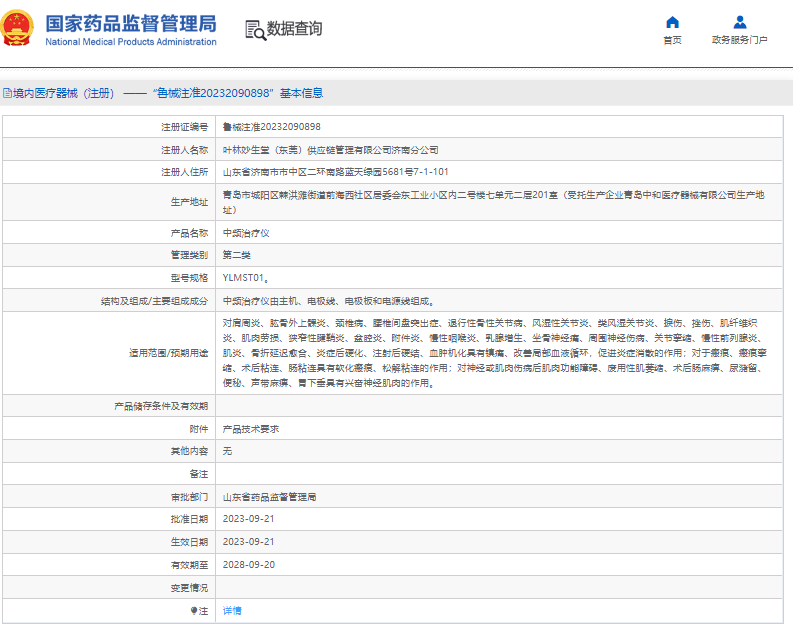The height and width of the screenshot is (631, 793).
Task: Select 其他内容 value 无
Action: (228, 451)
